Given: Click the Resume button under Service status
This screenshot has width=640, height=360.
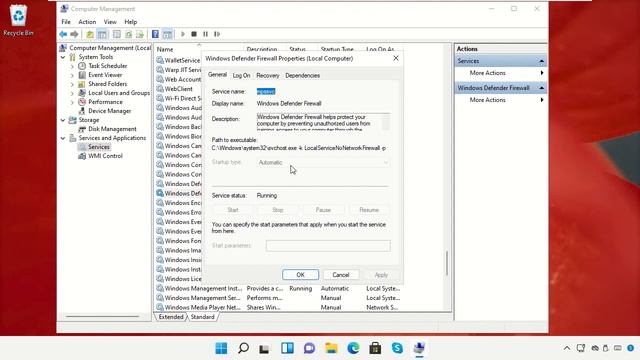Looking at the screenshot, I should click(x=369, y=210).
